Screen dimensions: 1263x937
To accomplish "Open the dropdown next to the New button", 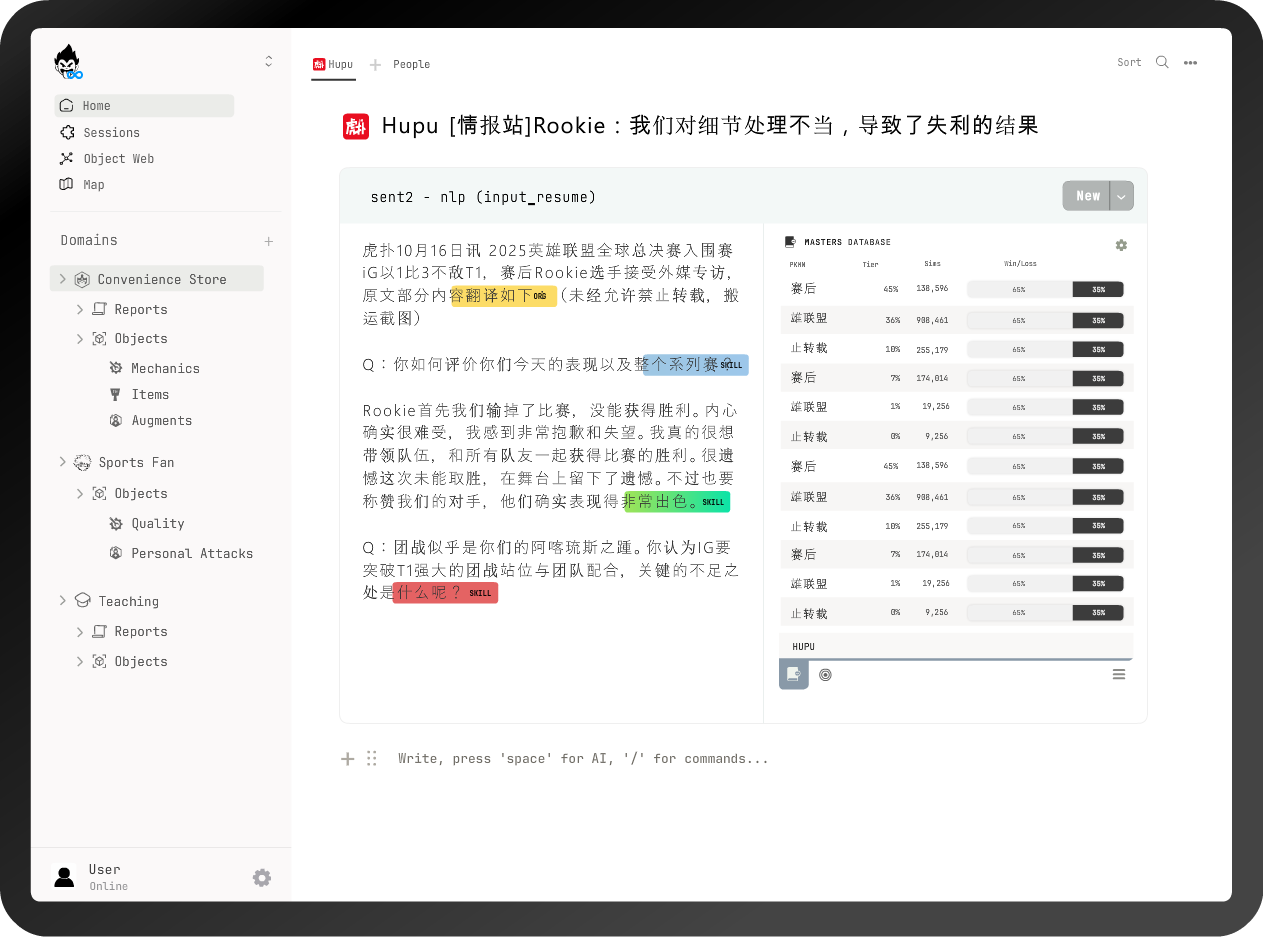I will (1121, 195).
